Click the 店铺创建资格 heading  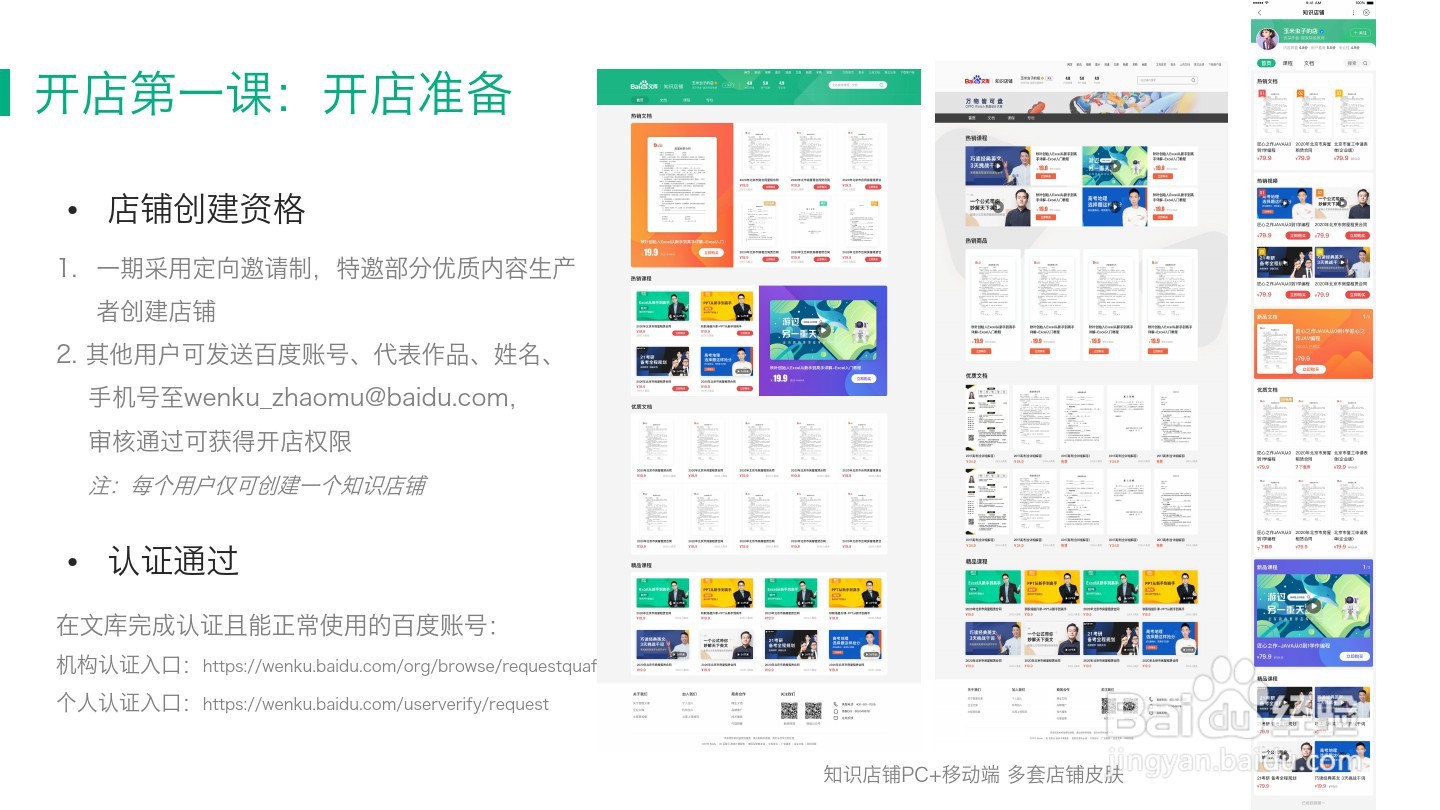206,210
